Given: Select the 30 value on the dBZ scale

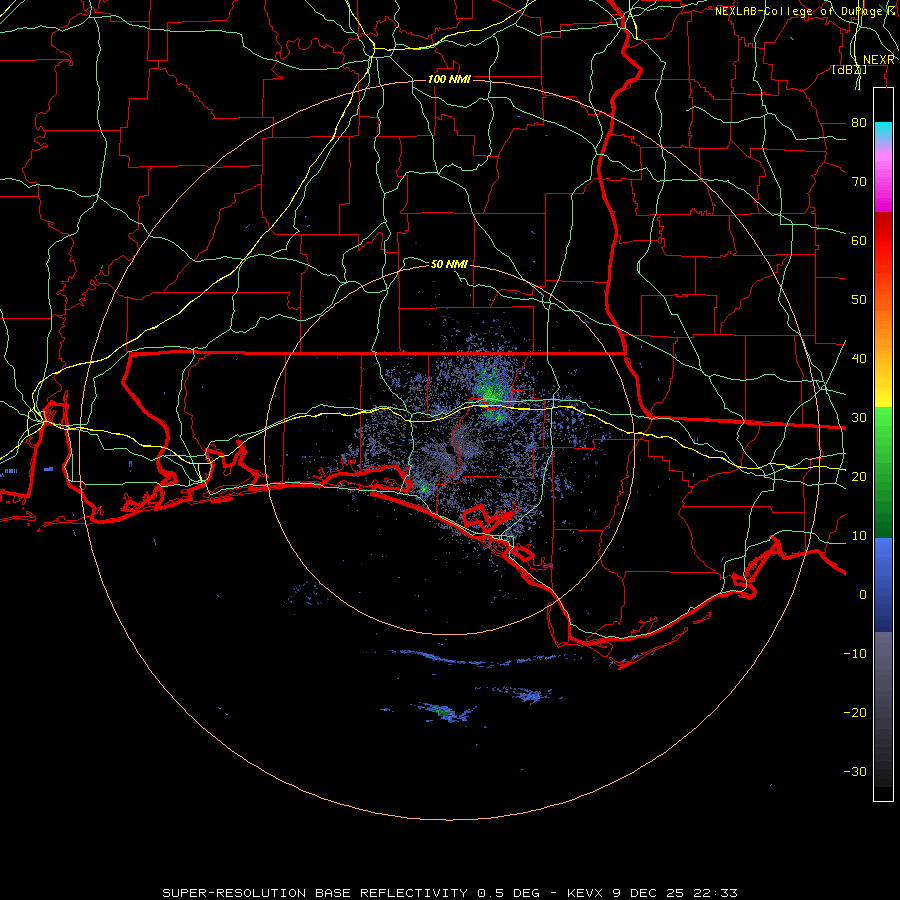Looking at the screenshot, I should (859, 418).
